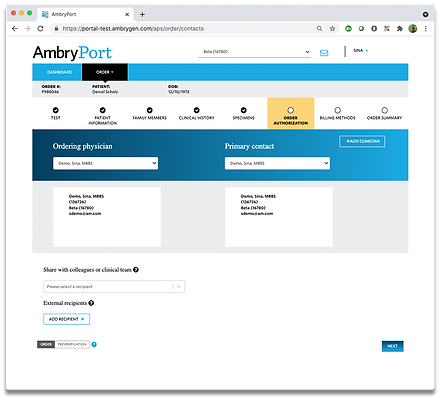Screen dimensions: 440x397
Task: Open the green circular extension icon
Action: 348,29
